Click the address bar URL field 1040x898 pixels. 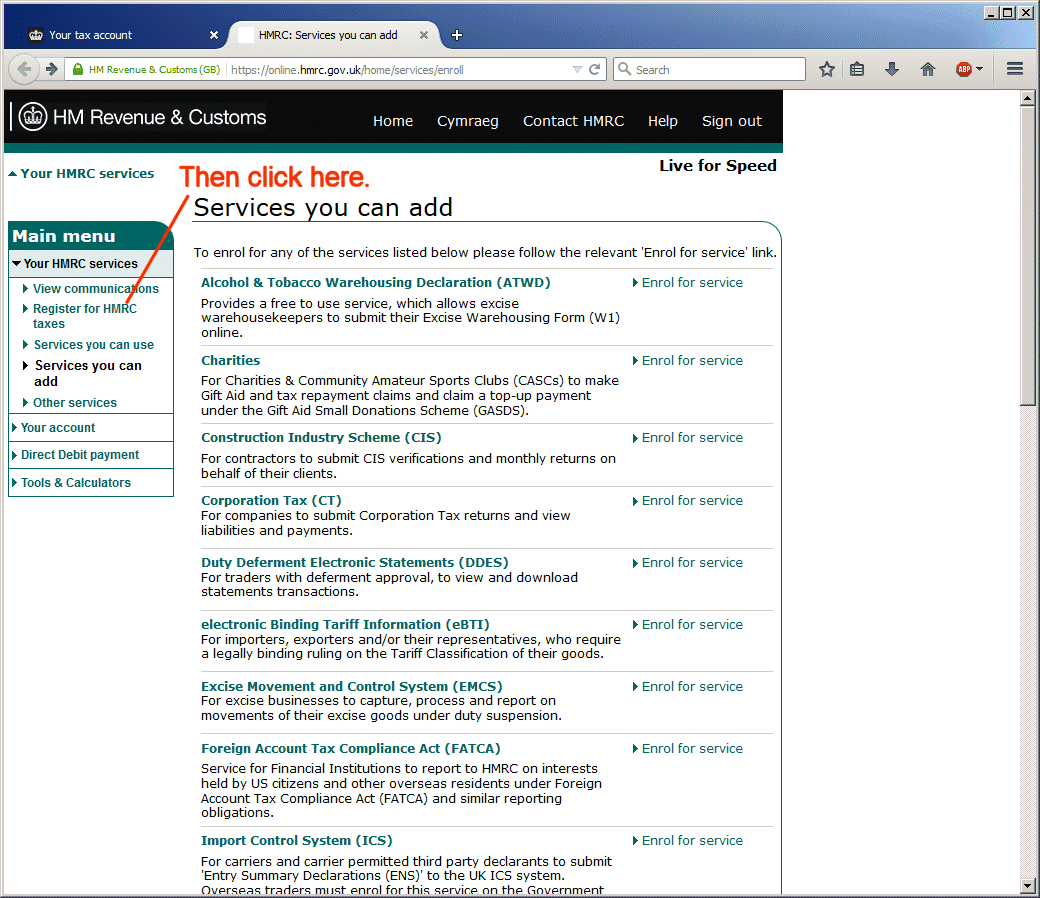398,69
